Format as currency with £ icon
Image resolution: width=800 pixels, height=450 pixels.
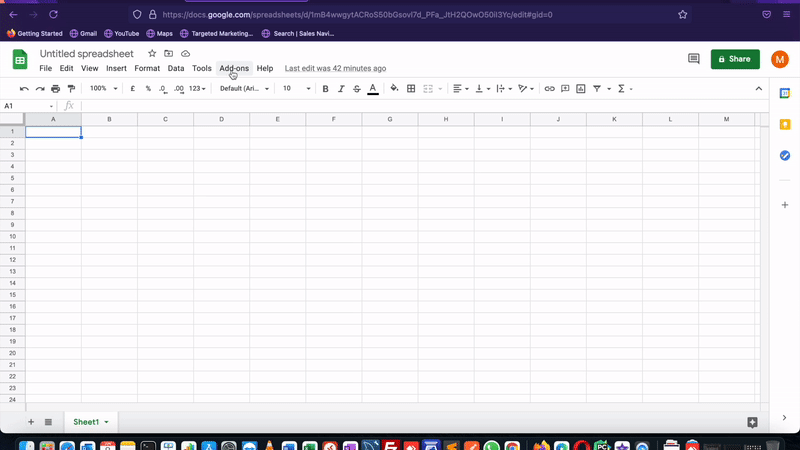pos(133,88)
